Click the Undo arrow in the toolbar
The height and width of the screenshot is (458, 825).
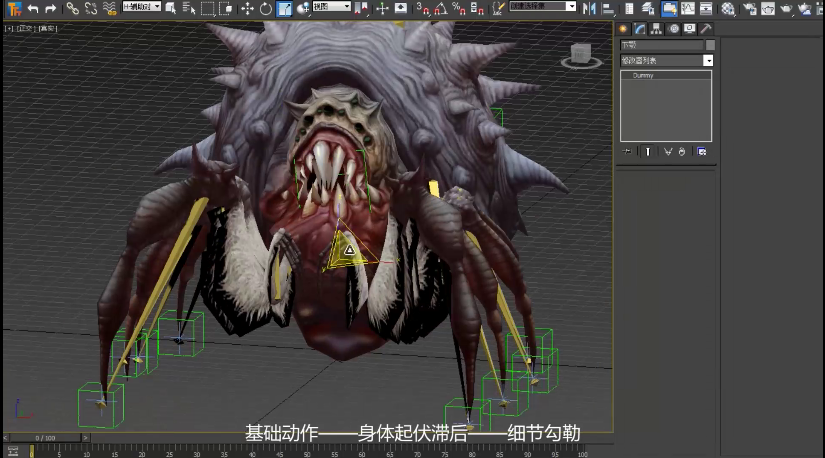(x=33, y=8)
